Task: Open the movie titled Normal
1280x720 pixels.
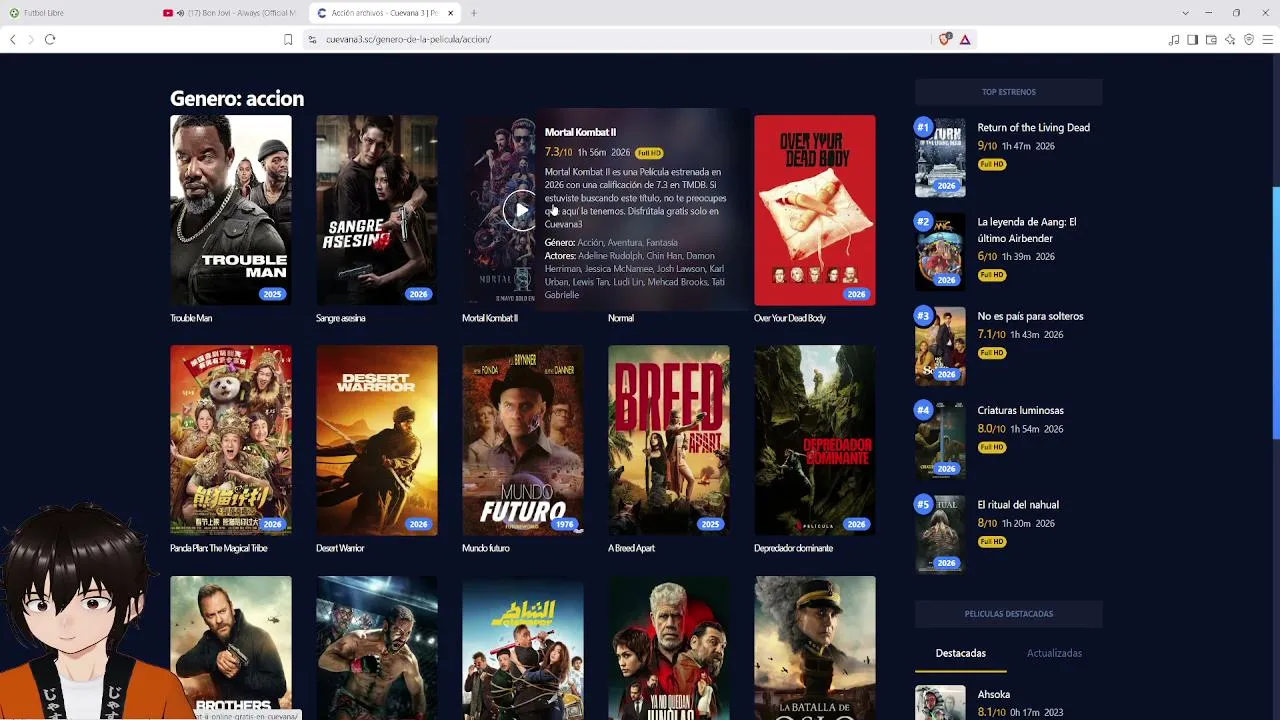Action: (621, 318)
